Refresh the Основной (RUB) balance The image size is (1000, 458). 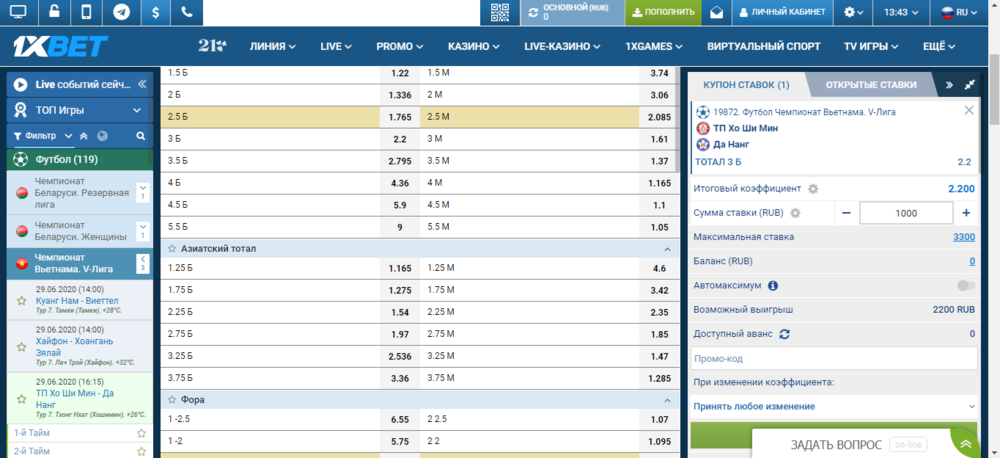533,12
